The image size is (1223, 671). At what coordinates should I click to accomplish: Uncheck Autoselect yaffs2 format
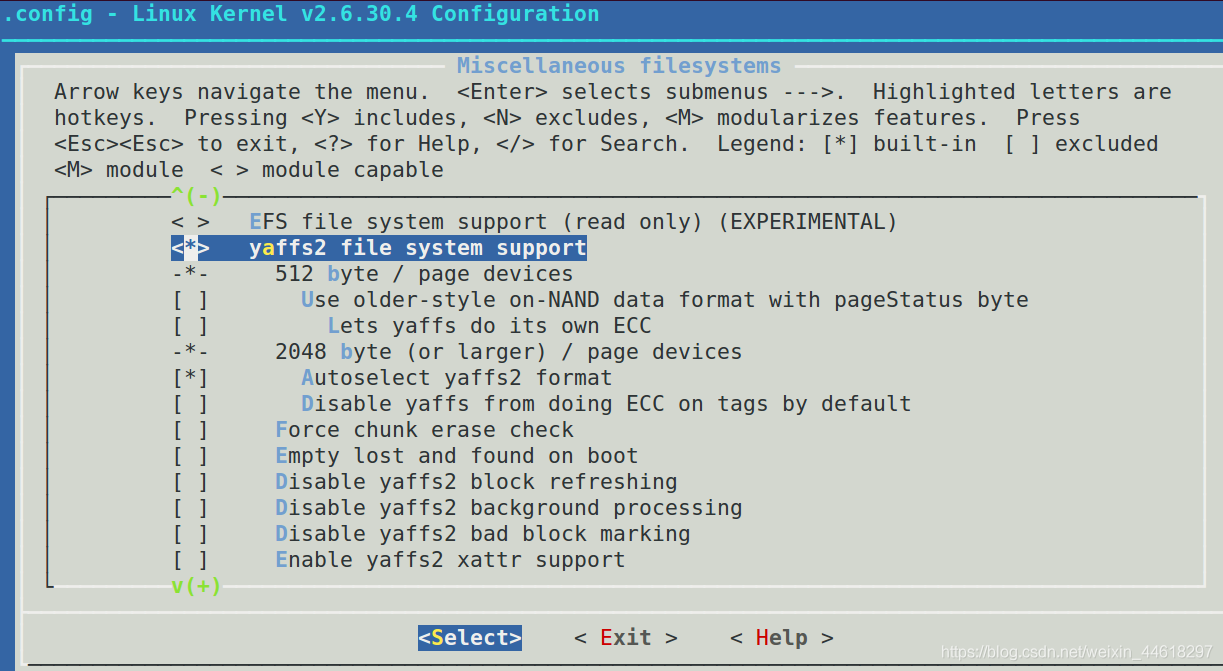pos(190,378)
